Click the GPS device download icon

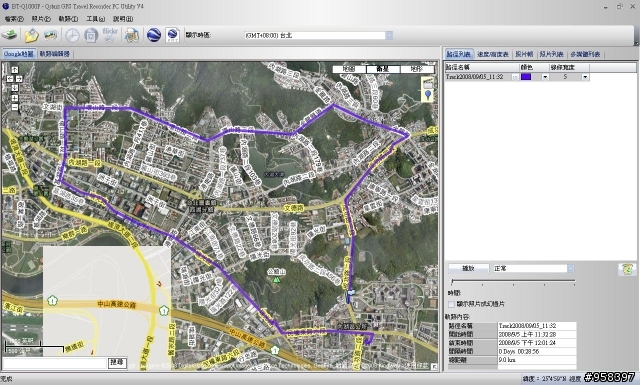pyautogui.click(x=9, y=35)
